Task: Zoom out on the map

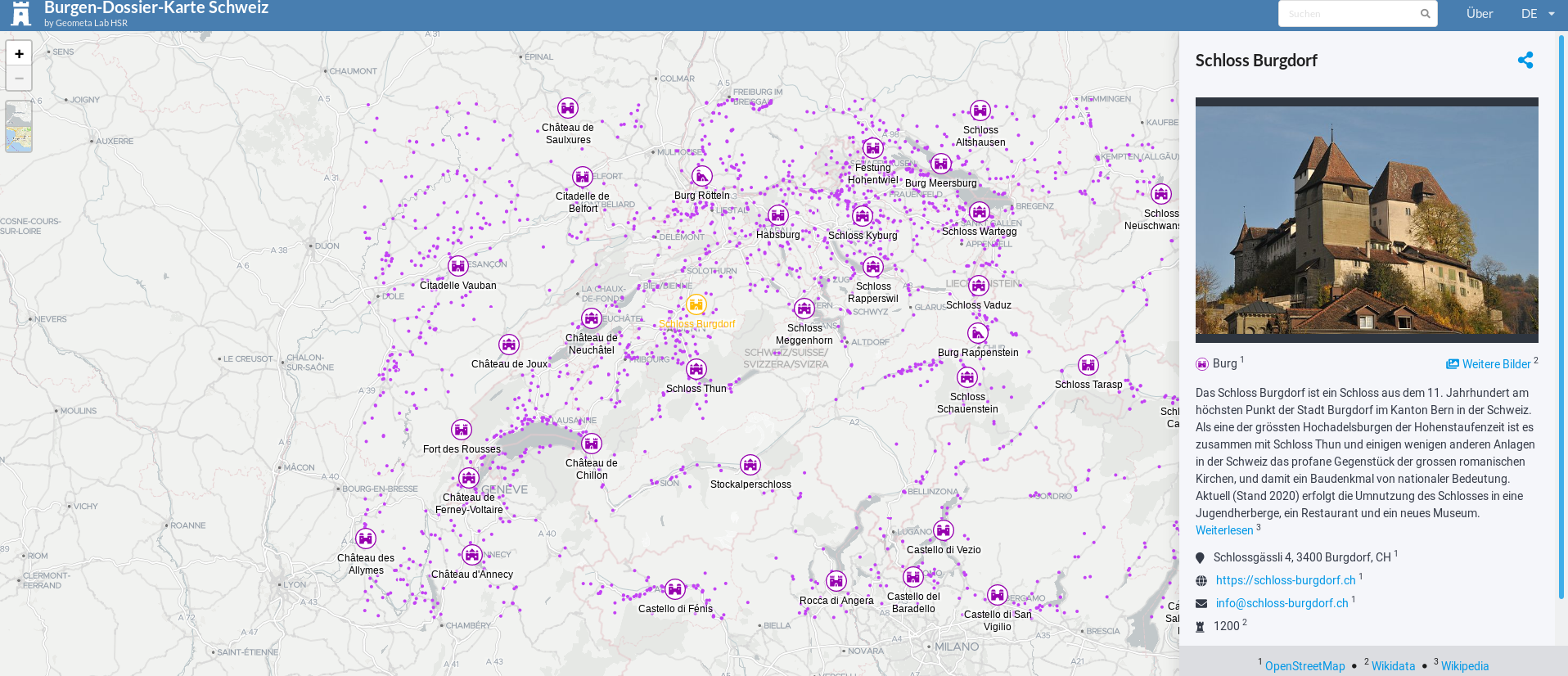Action: (x=19, y=79)
